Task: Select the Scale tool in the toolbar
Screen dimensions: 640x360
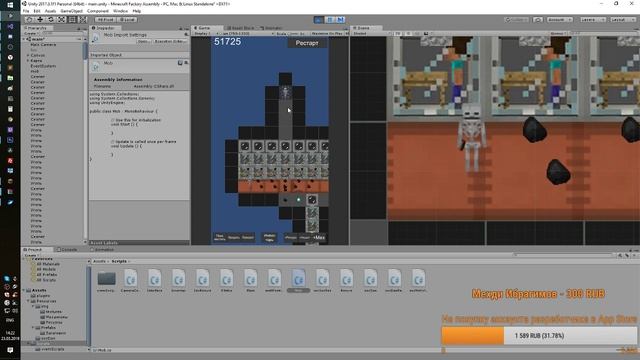Action: coord(61,20)
